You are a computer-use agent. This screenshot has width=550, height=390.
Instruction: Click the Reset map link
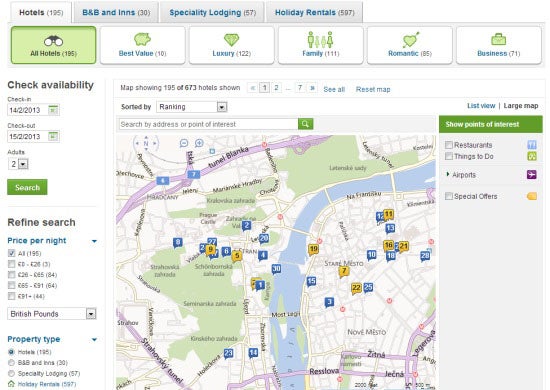coord(373,89)
